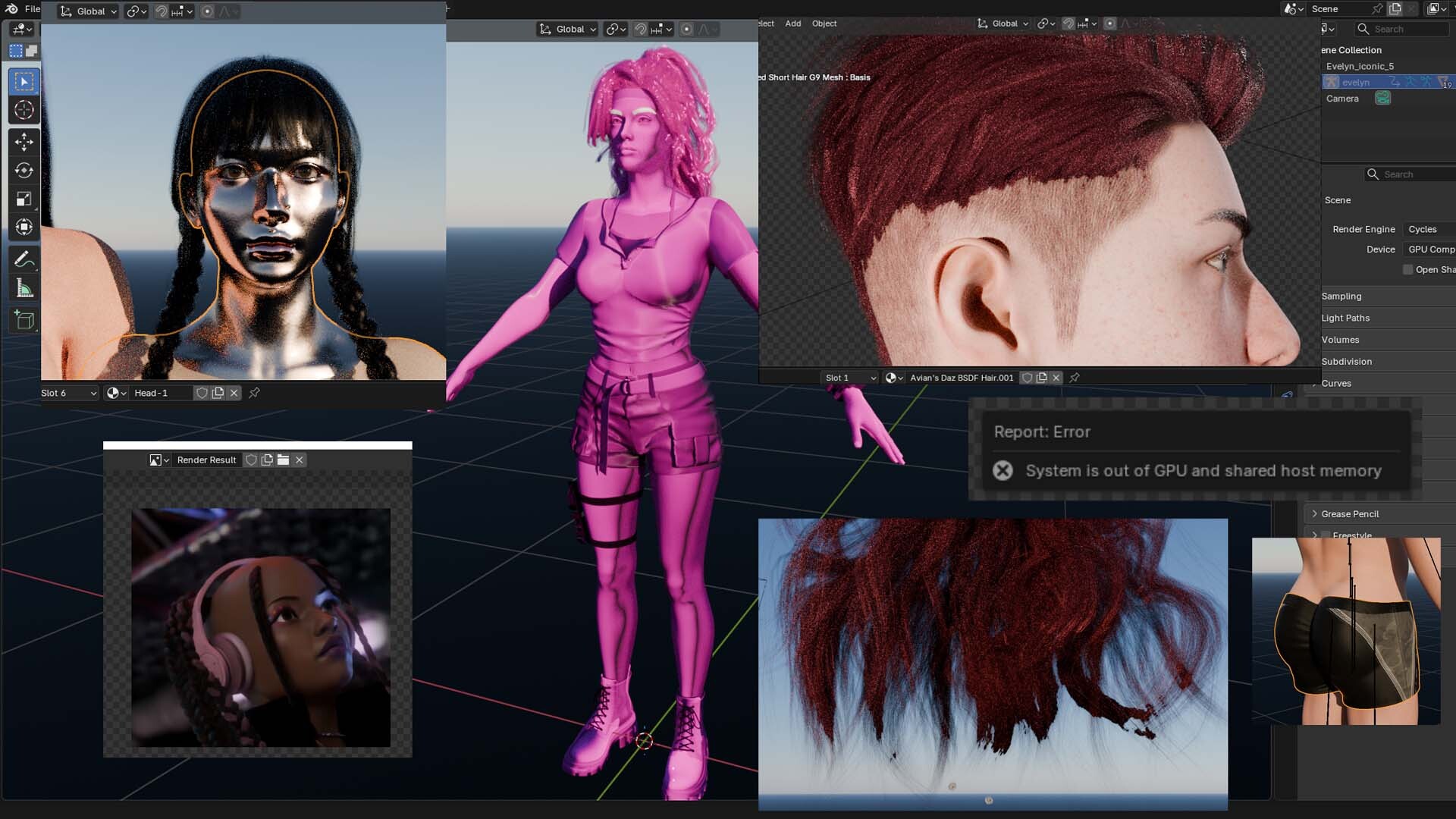Click the outliner Search field

click(1402, 29)
